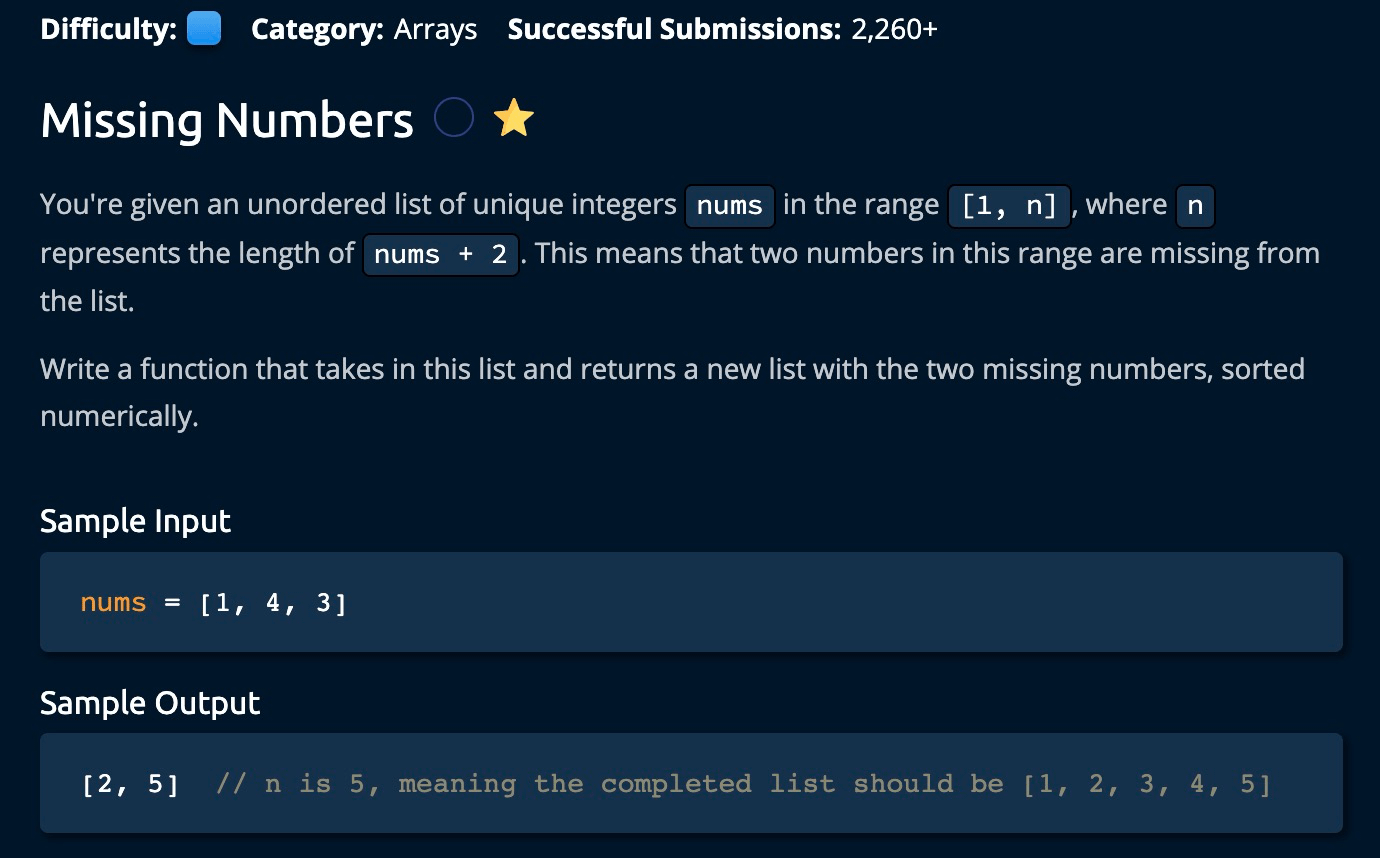Click the paragraph starting Write a function
The height and width of the screenshot is (858, 1380).
tap(672, 391)
